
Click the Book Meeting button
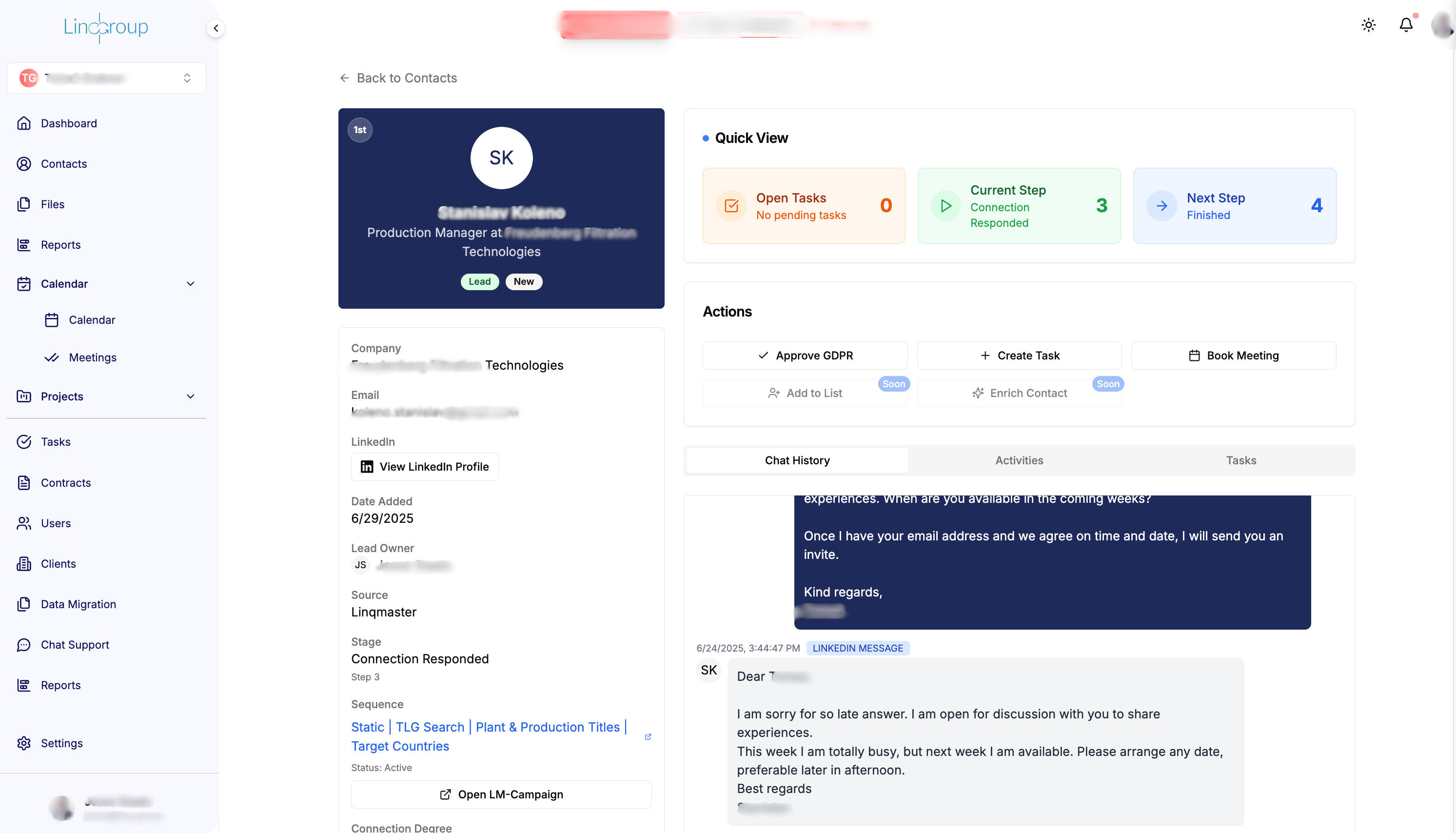pos(1233,355)
